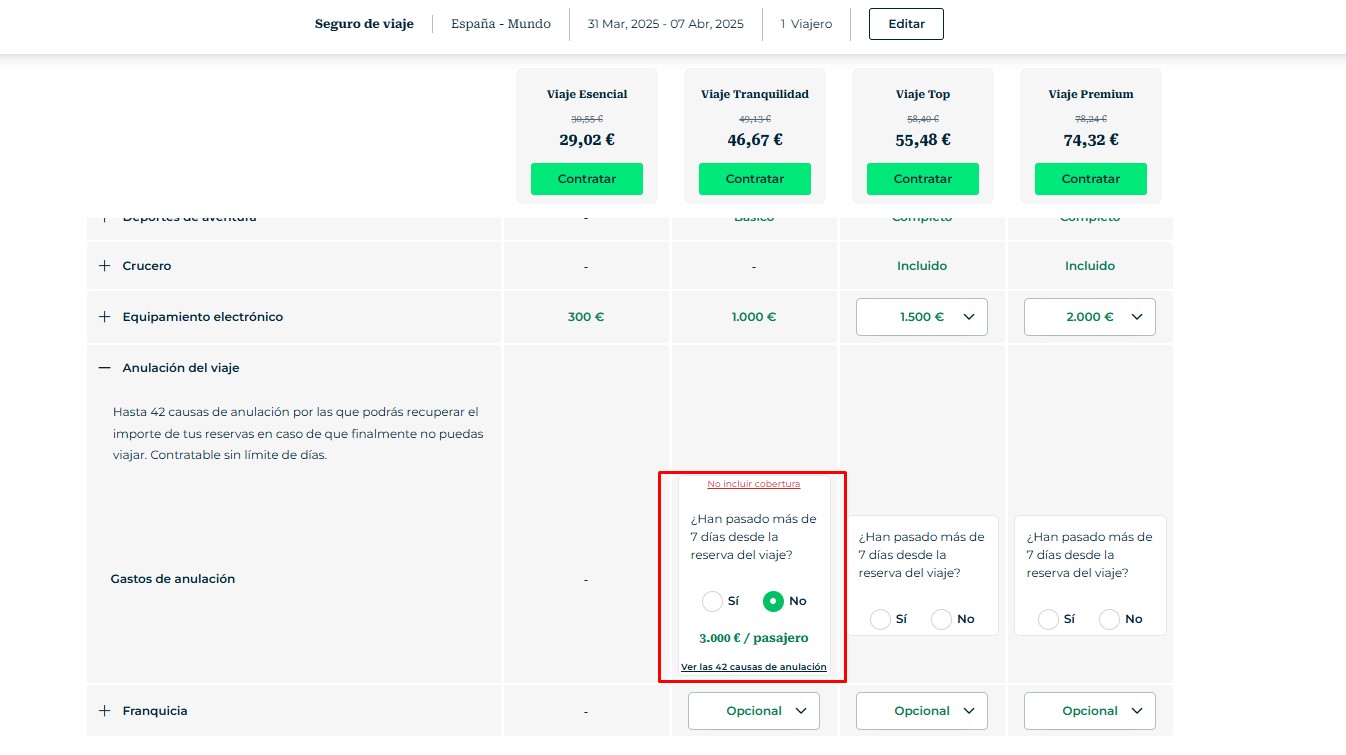Click the 1.000 € Tranquilidad equipment value
Screen dimensions: 1346x755
(754, 317)
